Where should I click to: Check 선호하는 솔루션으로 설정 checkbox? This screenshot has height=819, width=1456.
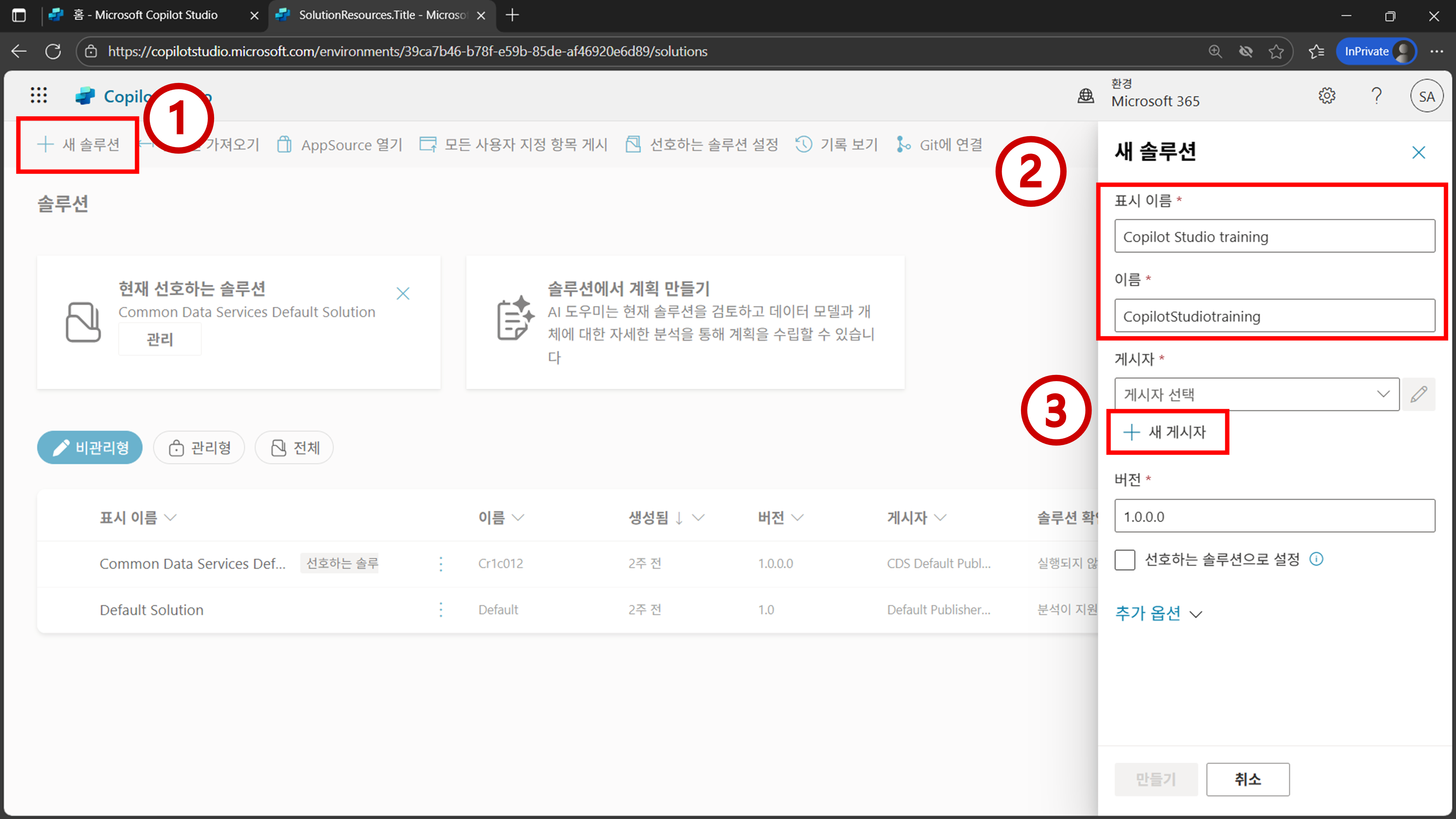coord(1124,560)
